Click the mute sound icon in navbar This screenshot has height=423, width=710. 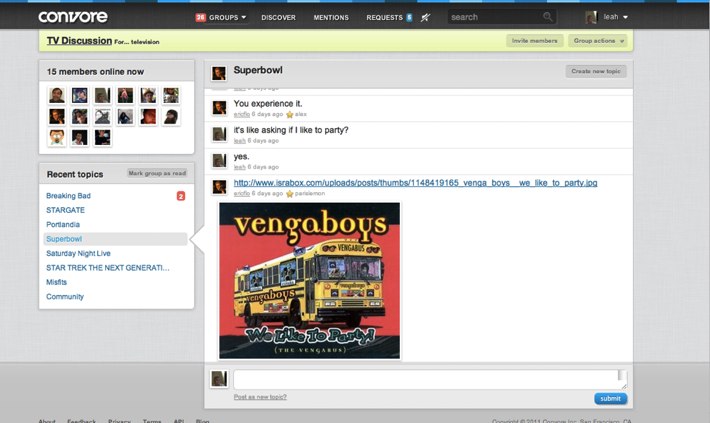click(x=425, y=17)
